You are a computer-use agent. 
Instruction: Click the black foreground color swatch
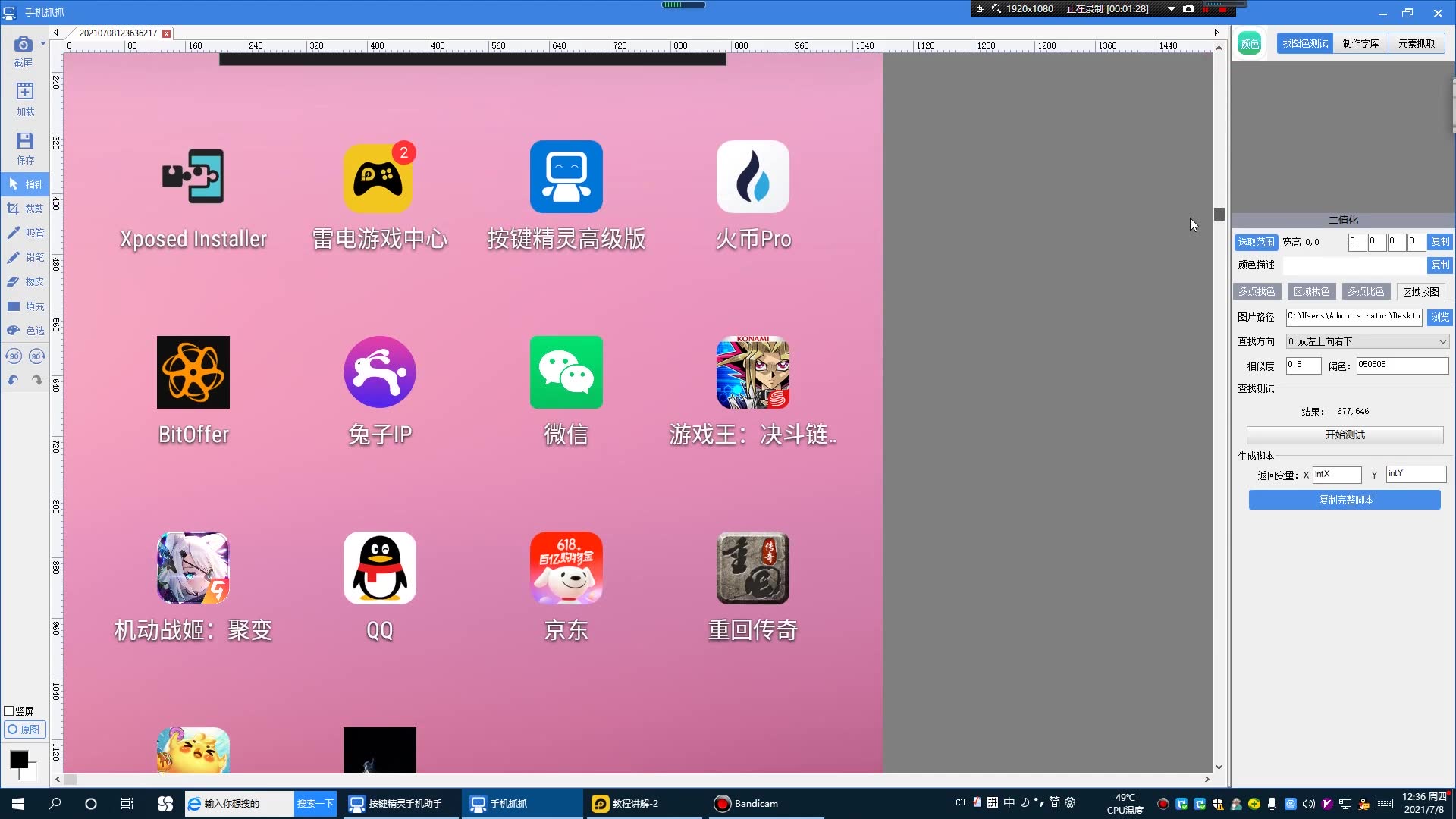(x=19, y=760)
